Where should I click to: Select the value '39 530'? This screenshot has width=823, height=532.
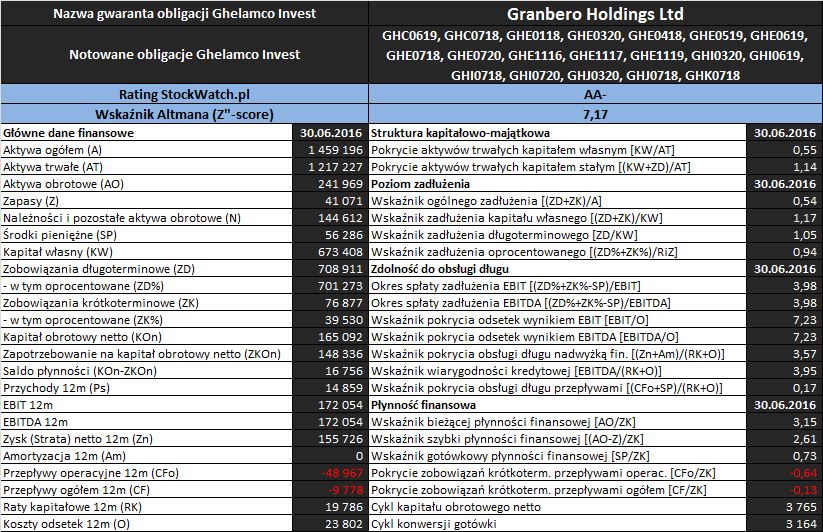pyautogui.click(x=344, y=320)
